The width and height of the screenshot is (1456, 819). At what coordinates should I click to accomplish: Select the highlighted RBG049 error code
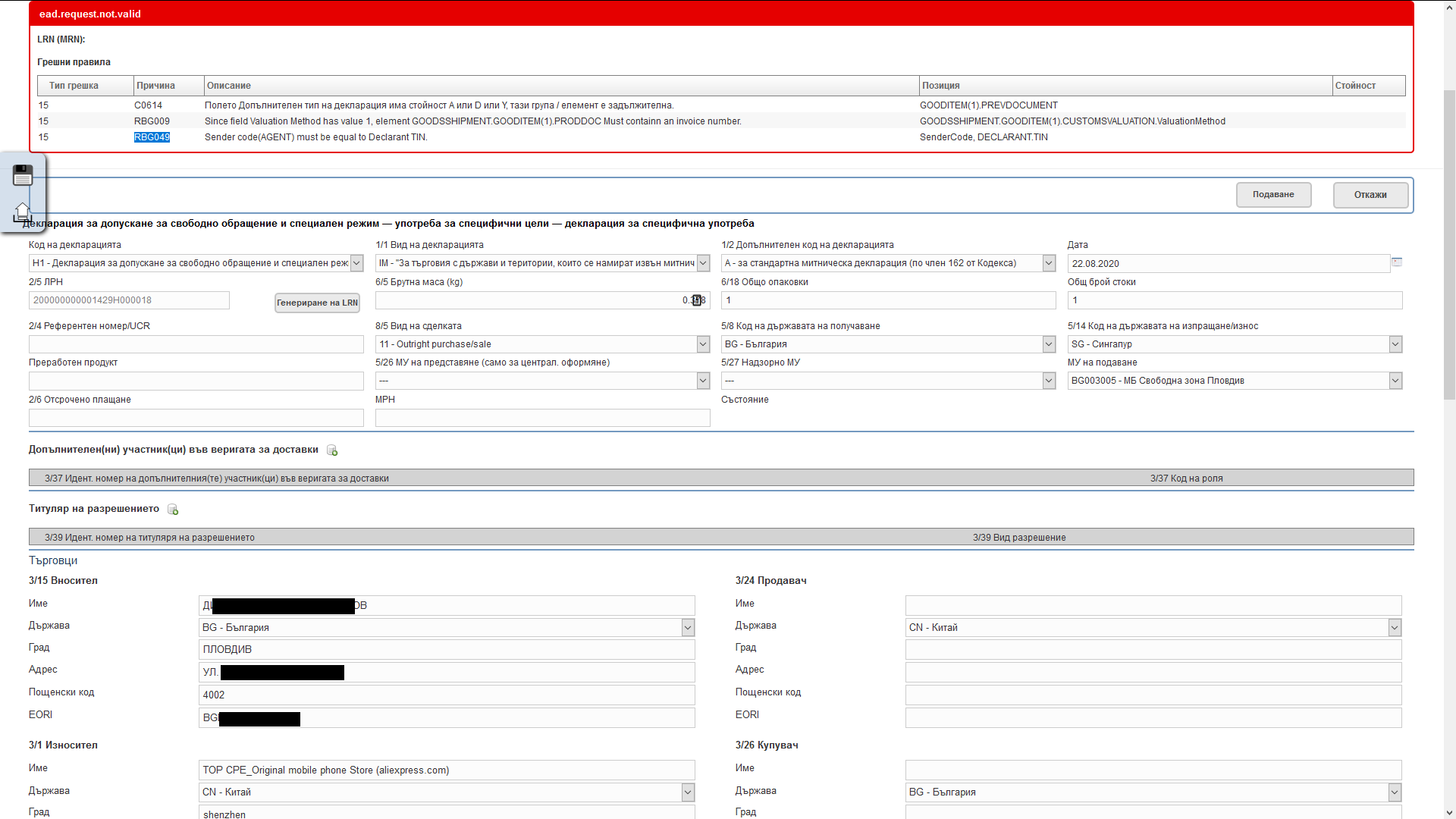click(152, 137)
